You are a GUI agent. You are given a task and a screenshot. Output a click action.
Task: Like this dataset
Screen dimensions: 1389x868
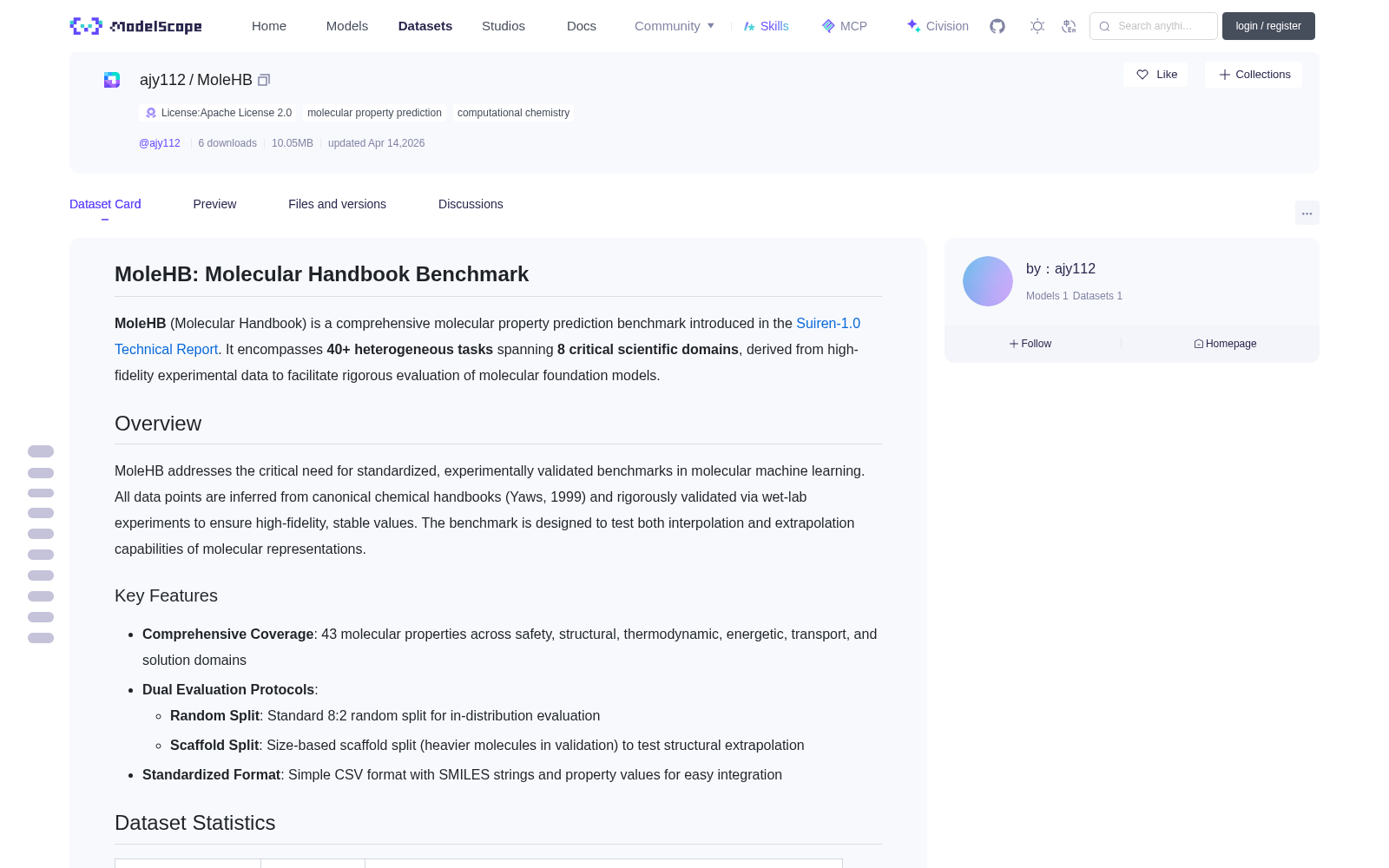click(1155, 75)
